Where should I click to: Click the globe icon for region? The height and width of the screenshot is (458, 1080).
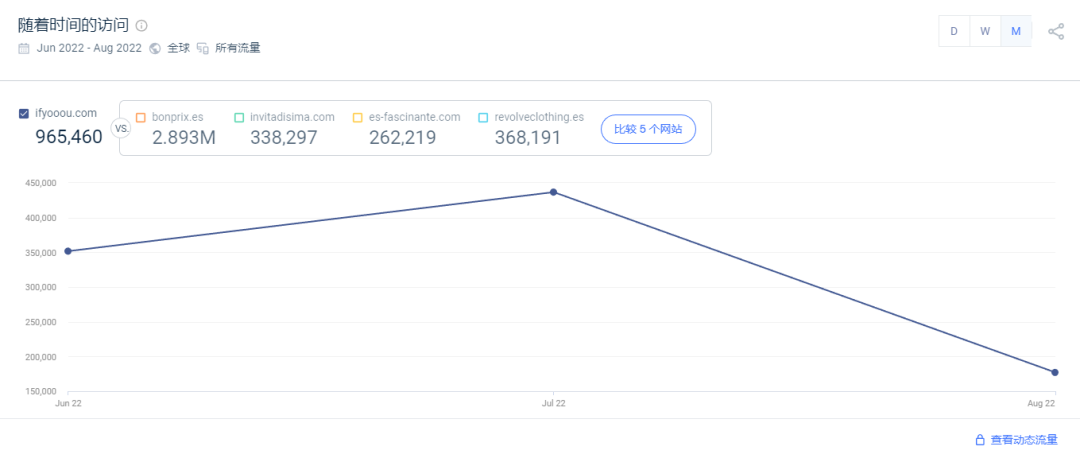155,48
